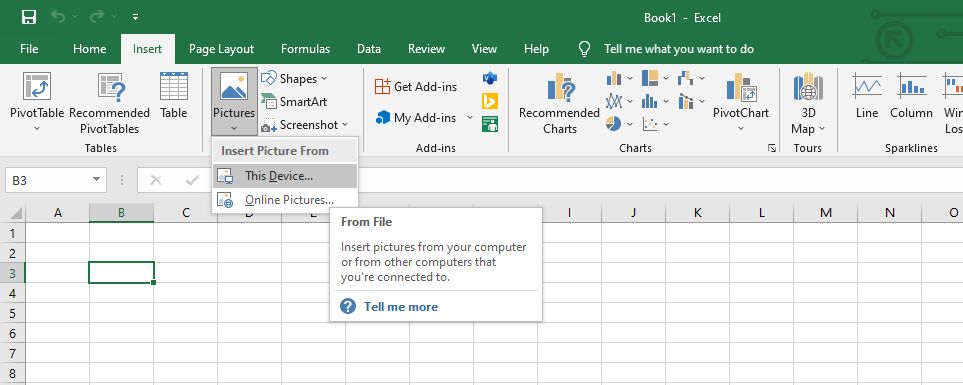Screen dimensions: 963x385
Task: Open the Screenshot dropdown
Action: click(x=305, y=125)
